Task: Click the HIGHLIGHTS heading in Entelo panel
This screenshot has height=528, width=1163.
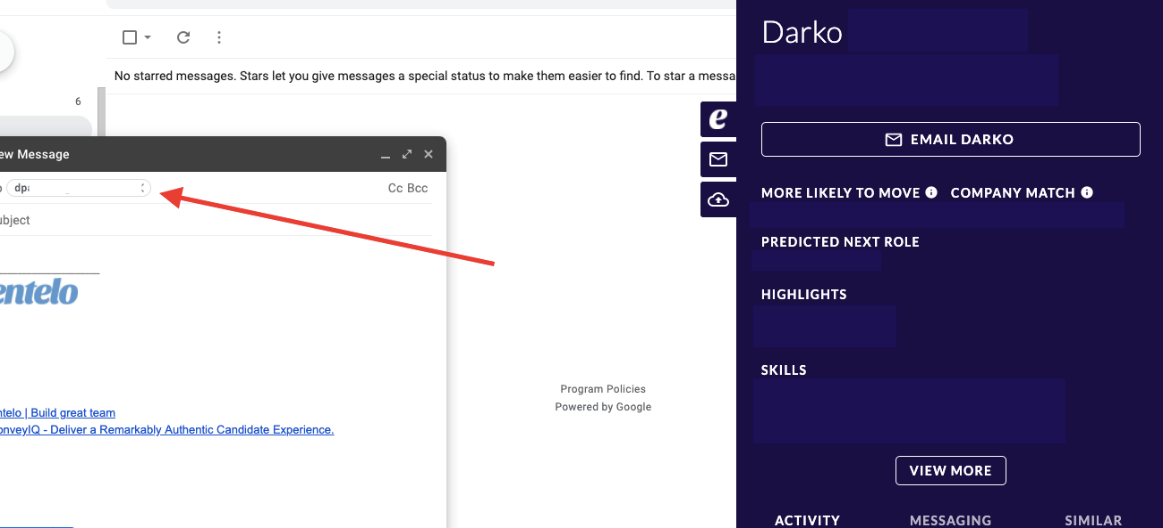Action: [x=804, y=294]
